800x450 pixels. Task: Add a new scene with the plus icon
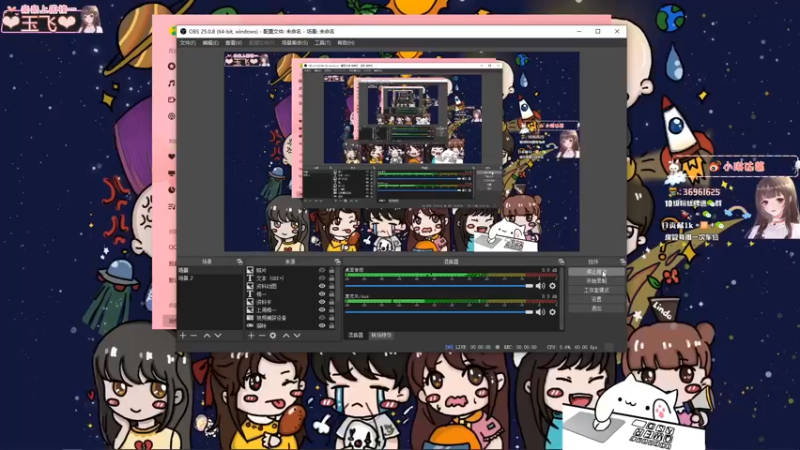click(183, 336)
